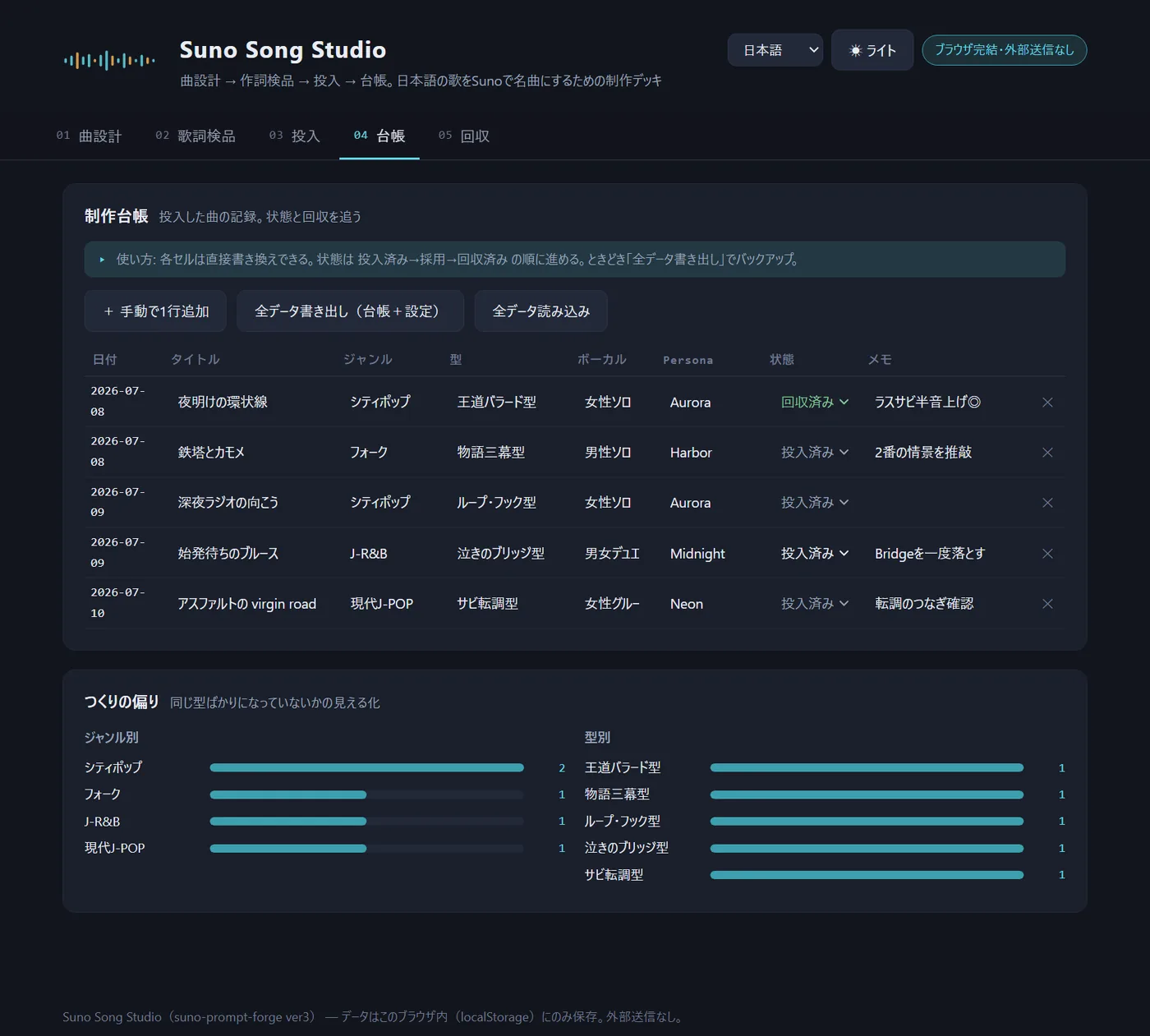This screenshot has height=1036, width=1150.
Task: Edit the memo cell 2番の情景を推敲
Action: tap(946, 452)
